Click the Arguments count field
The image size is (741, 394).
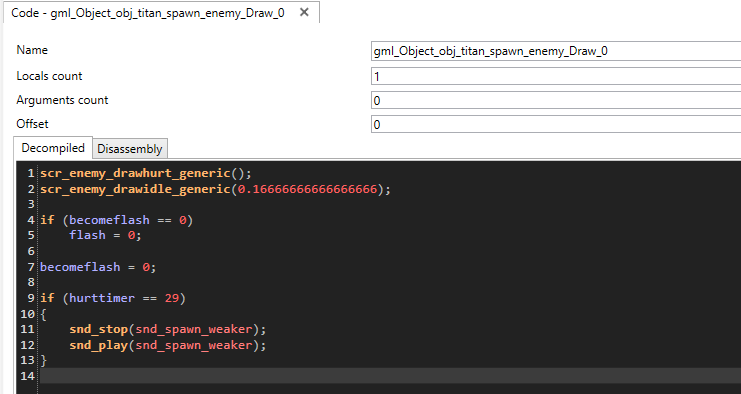[x=556, y=100]
